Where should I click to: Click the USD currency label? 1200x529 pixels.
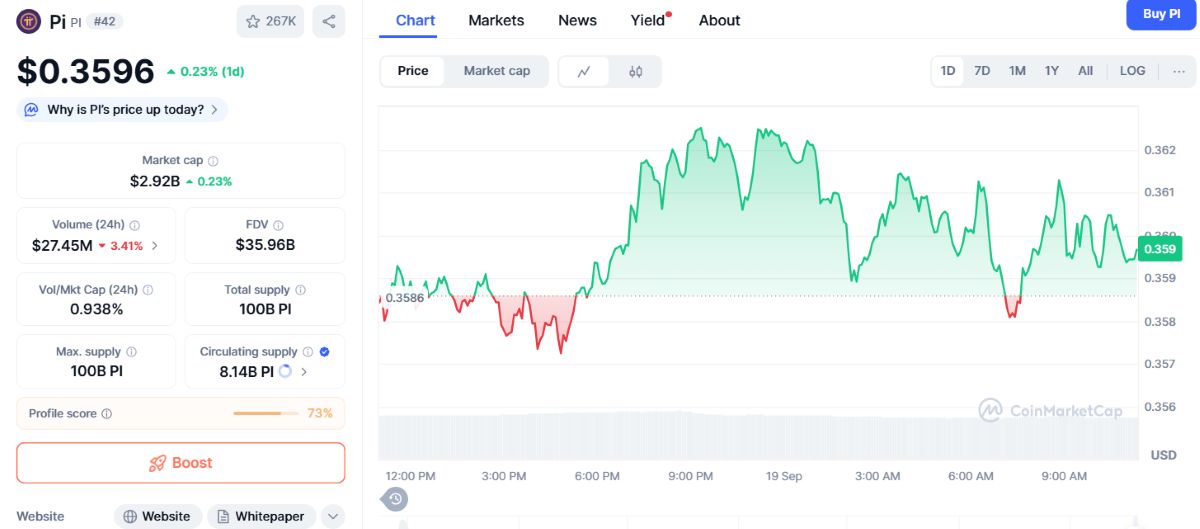pos(1164,455)
